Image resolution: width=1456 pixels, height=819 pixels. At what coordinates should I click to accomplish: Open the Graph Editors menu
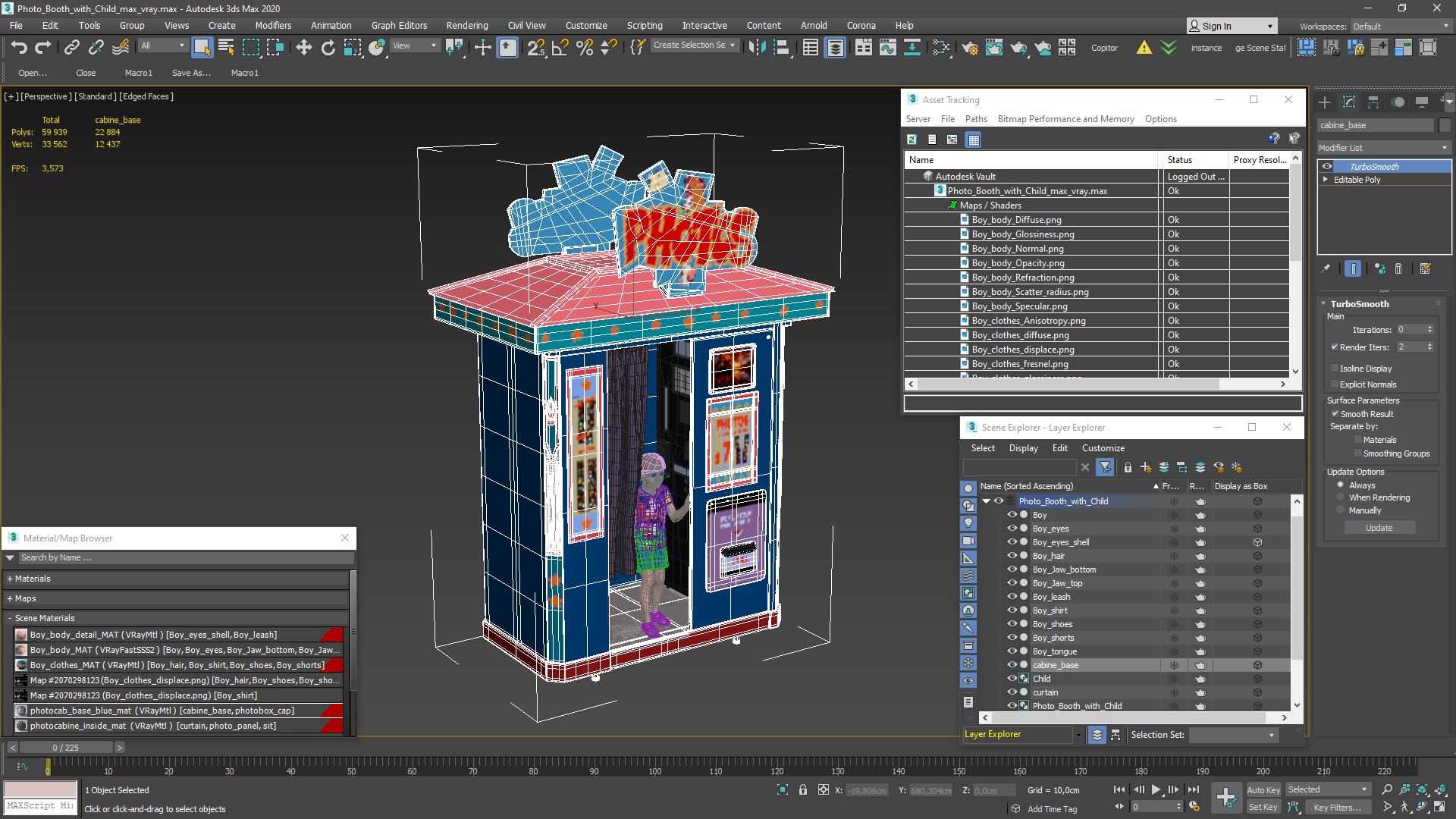pos(399,25)
